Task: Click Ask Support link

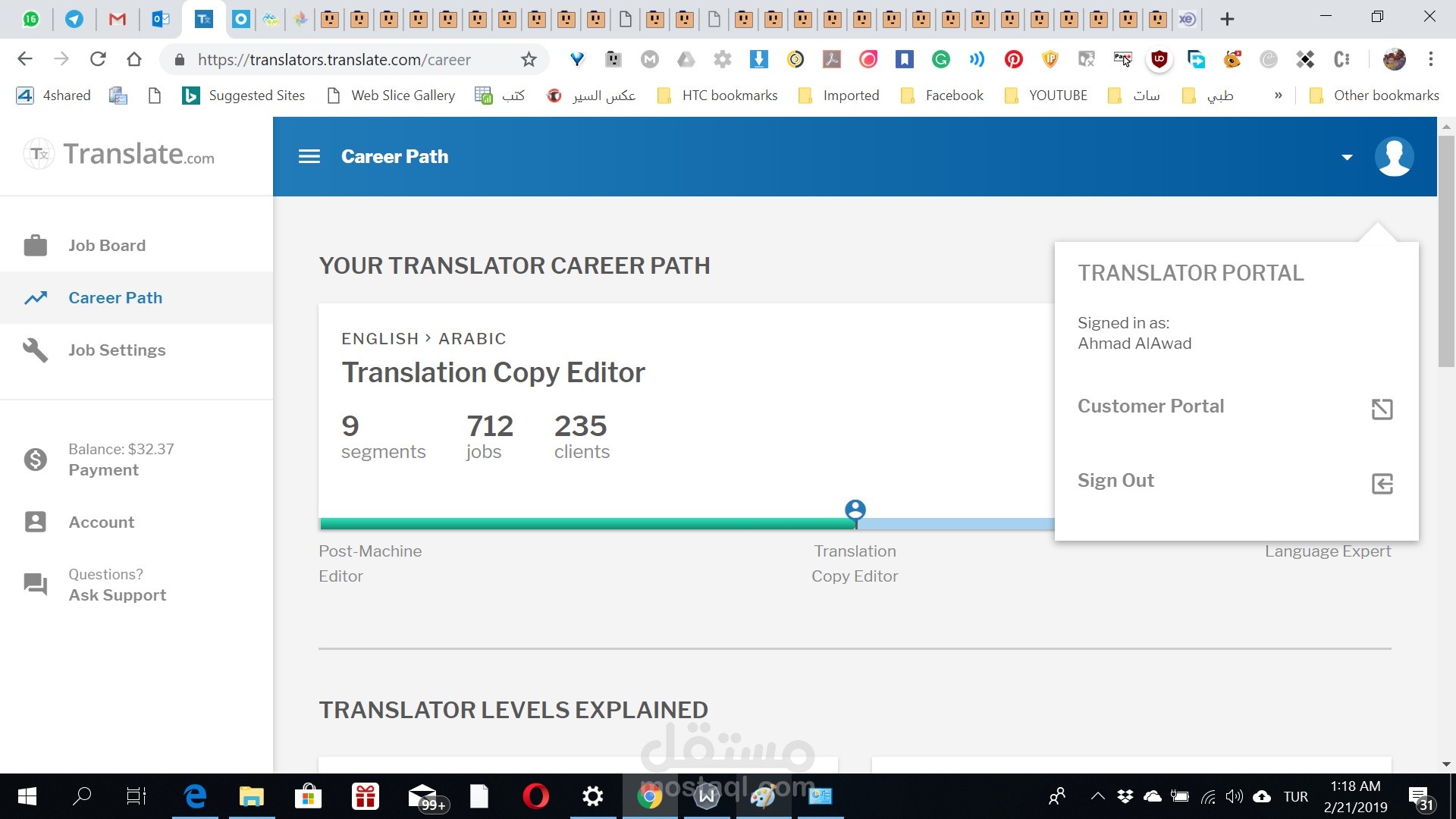Action: pyautogui.click(x=118, y=595)
